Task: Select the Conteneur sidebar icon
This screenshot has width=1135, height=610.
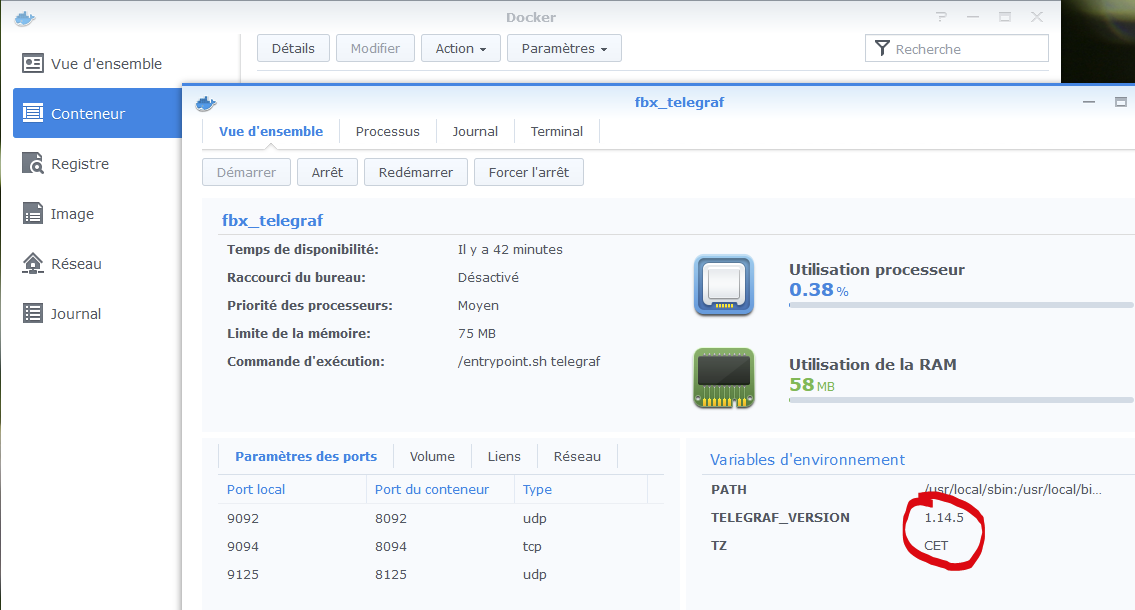Action: click(x=34, y=114)
